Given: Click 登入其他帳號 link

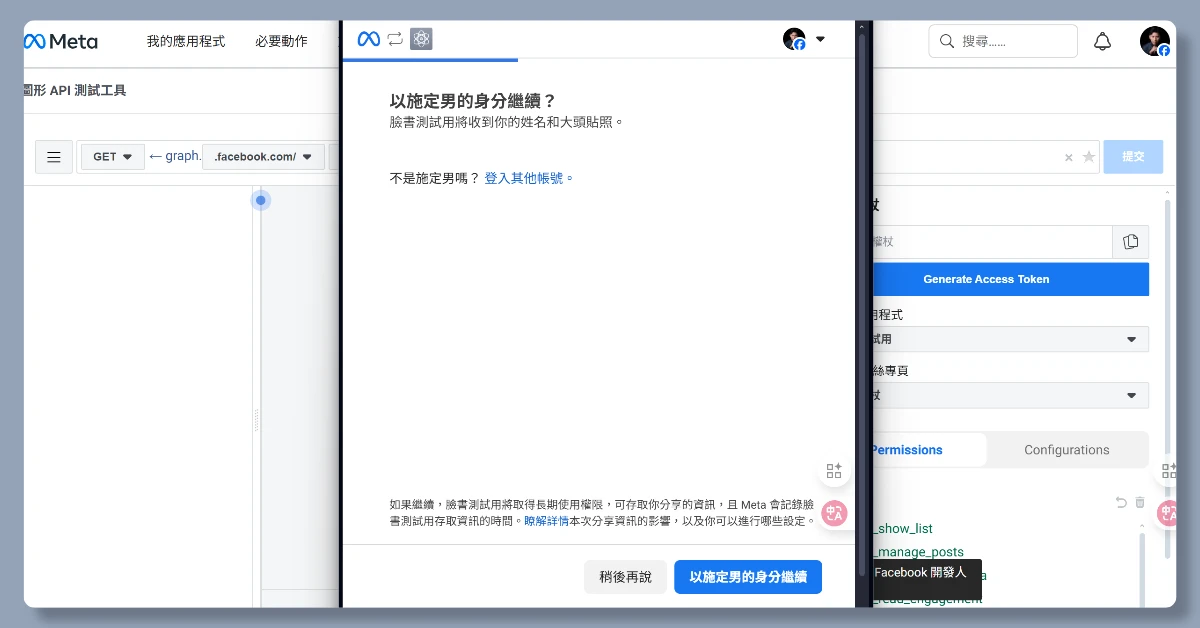Looking at the screenshot, I should click(529, 178).
